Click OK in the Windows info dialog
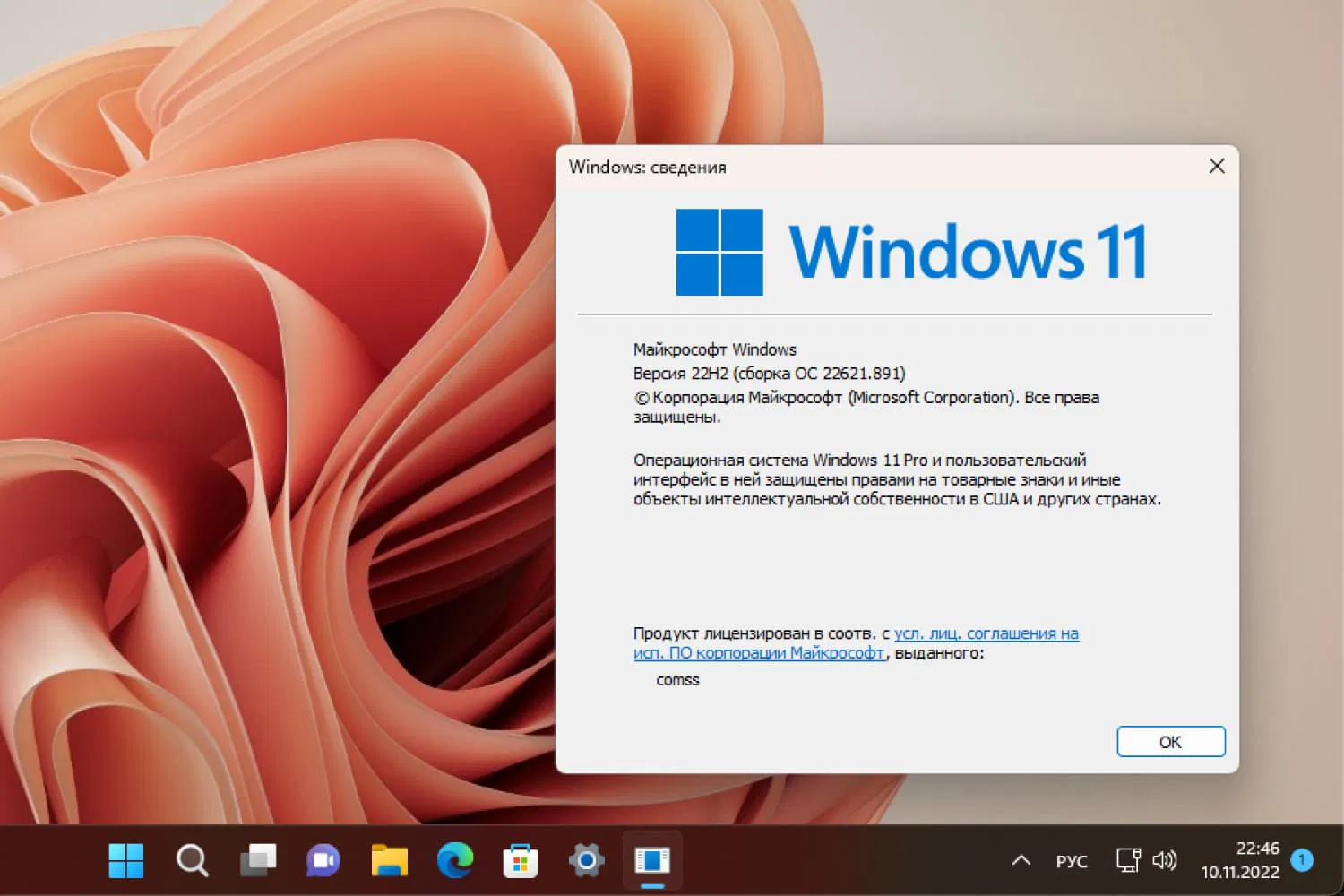Image resolution: width=1344 pixels, height=896 pixels. click(x=1170, y=742)
